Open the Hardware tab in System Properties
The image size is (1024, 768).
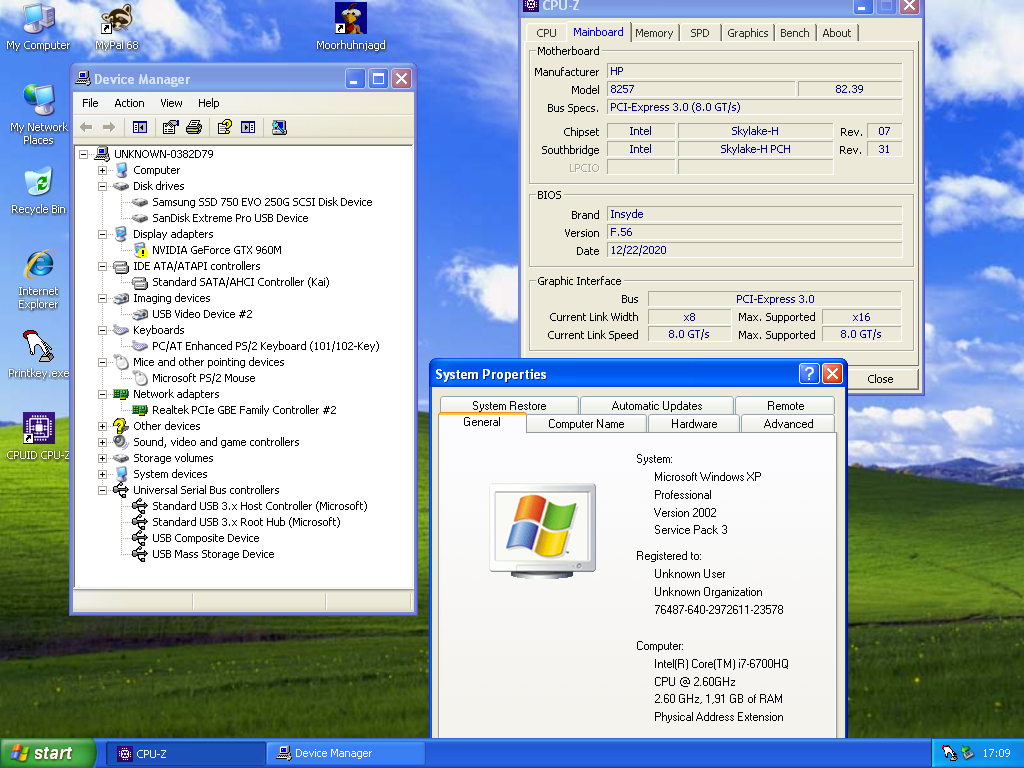(x=694, y=424)
